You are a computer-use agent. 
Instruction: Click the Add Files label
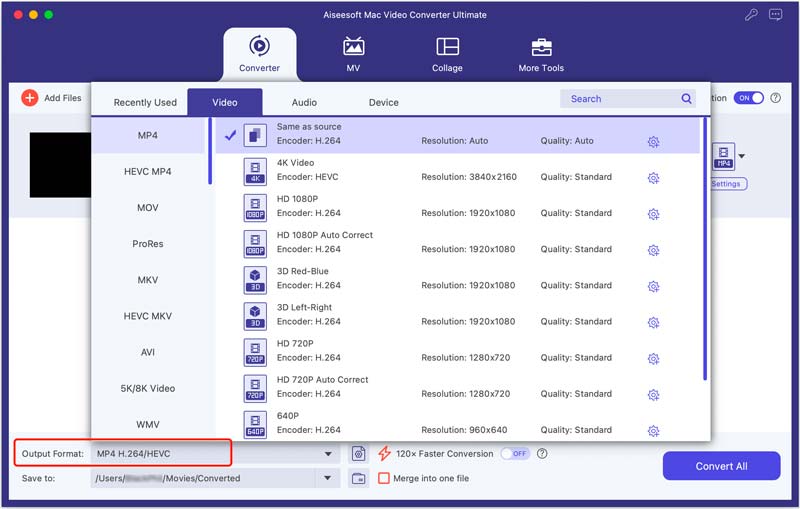tap(63, 98)
